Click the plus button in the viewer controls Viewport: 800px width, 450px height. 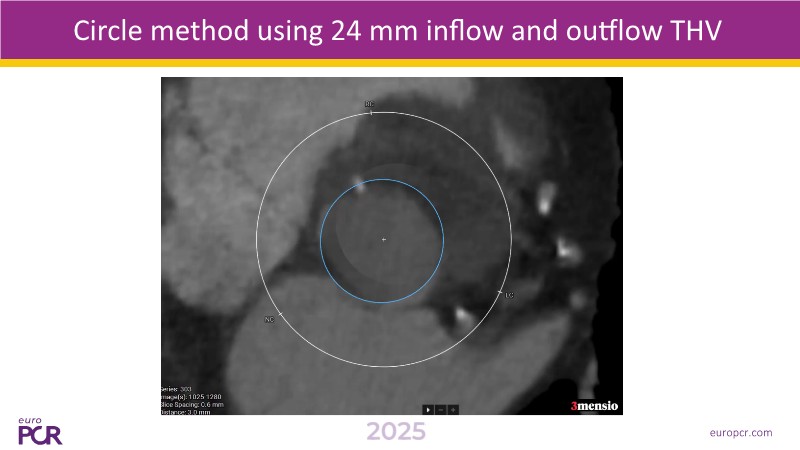[452, 409]
